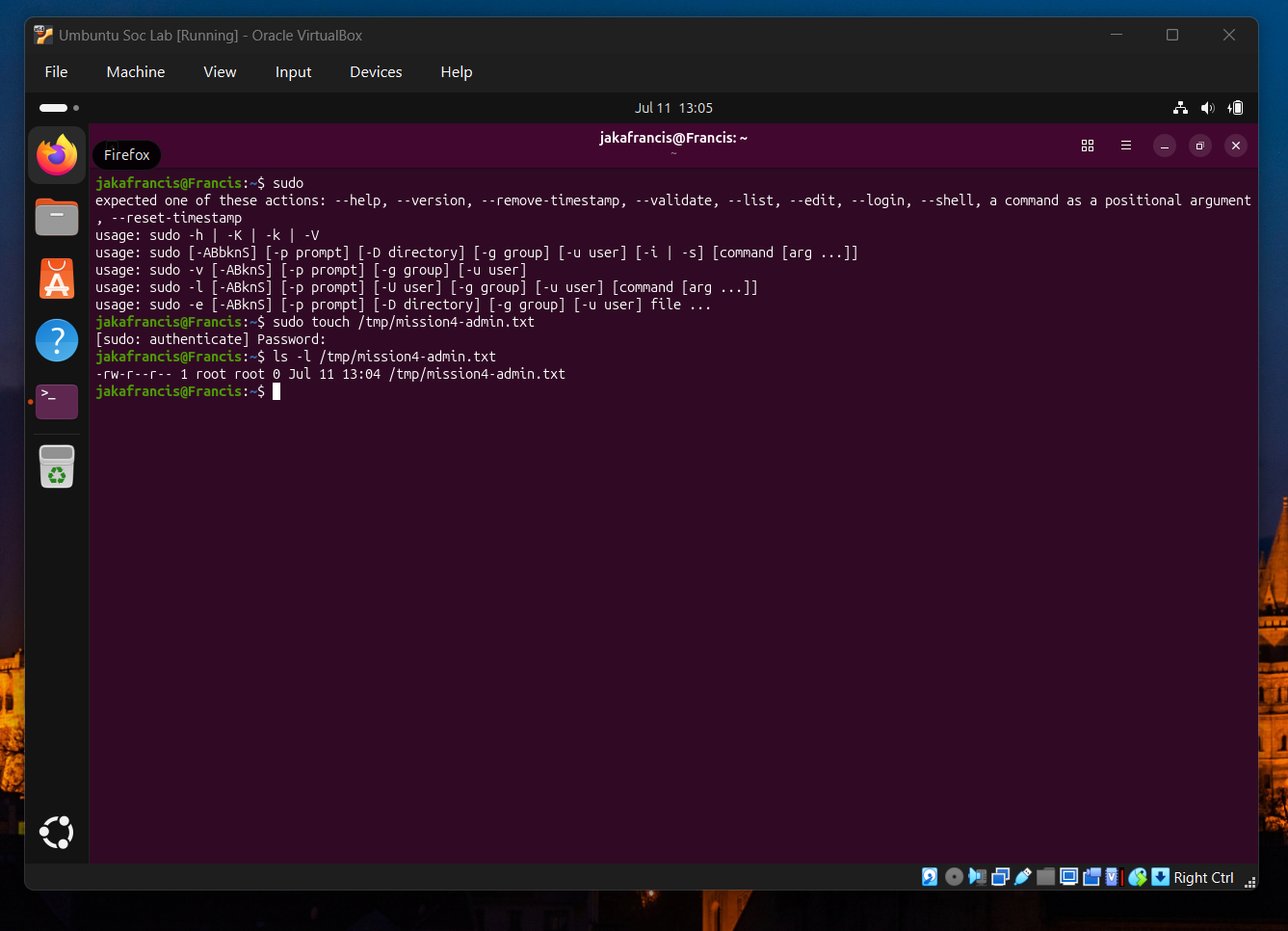Image resolution: width=1288 pixels, height=931 pixels.
Task: Launch Ubuntu App Center from dock
Action: (57, 279)
